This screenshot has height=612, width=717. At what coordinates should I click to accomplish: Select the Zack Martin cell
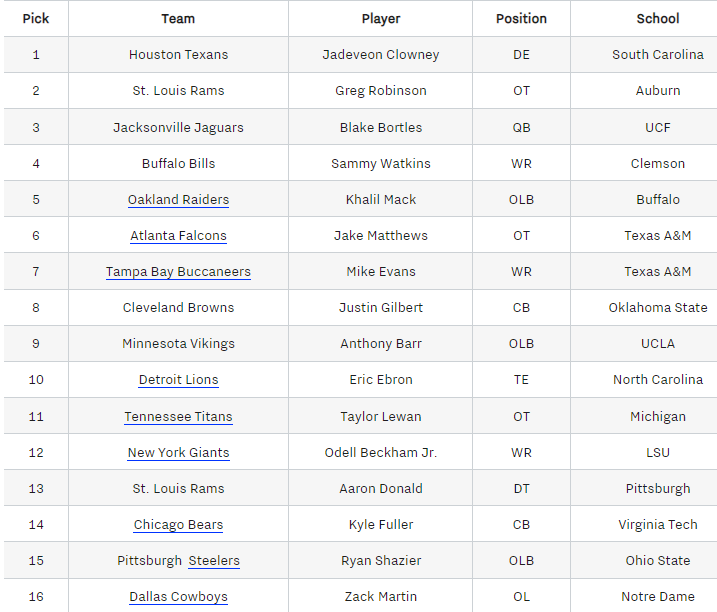(x=380, y=596)
